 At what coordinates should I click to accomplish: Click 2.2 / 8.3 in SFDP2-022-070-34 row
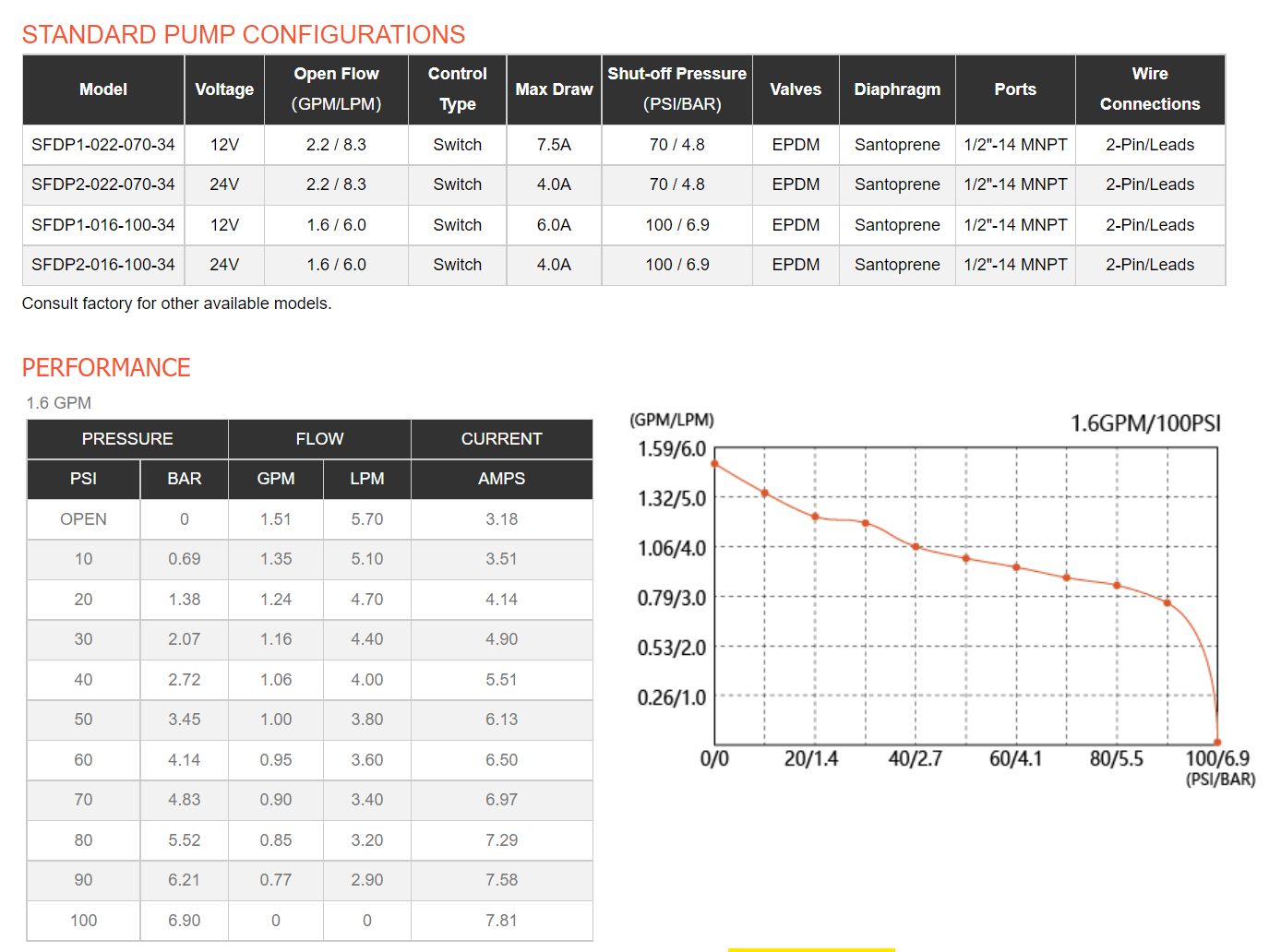336,184
